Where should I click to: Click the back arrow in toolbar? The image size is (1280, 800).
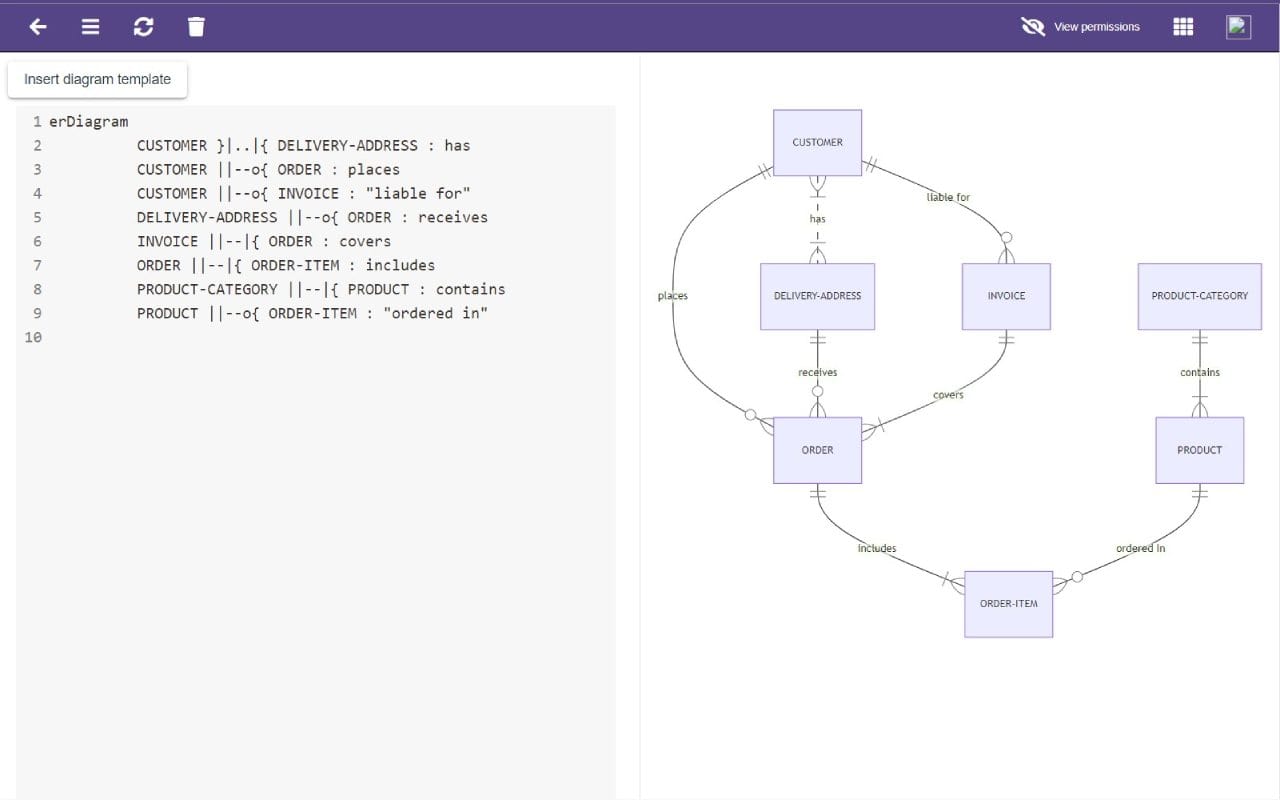37,27
